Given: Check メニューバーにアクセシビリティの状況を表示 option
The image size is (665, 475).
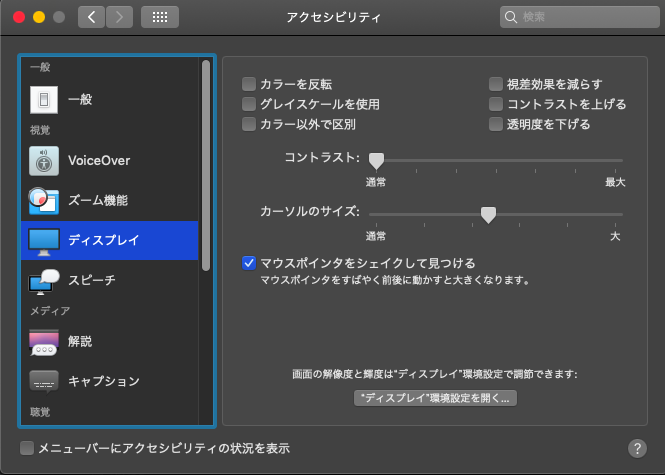Looking at the screenshot, I should point(27,448).
